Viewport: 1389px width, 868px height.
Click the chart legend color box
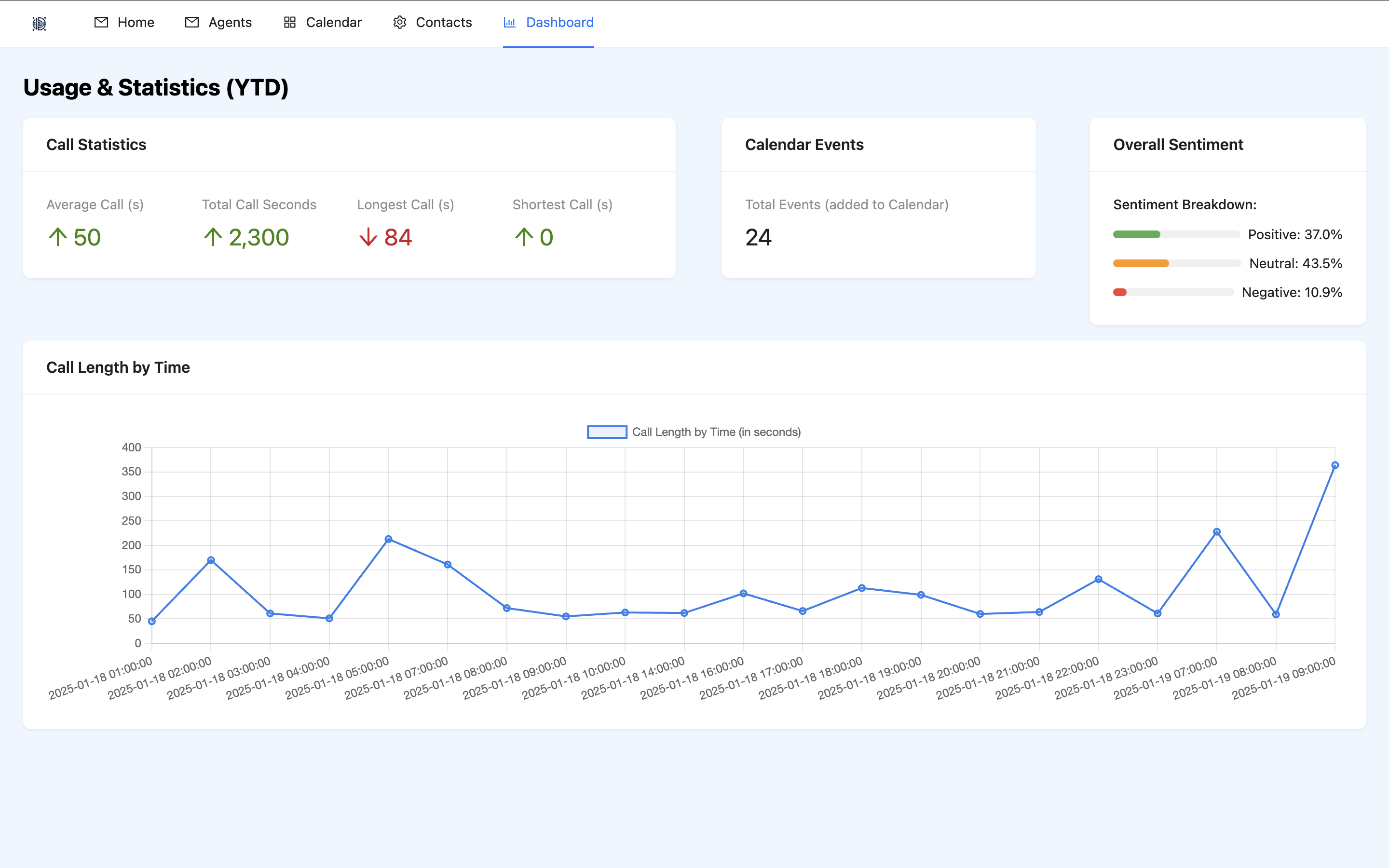pyautogui.click(x=607, y=432)
